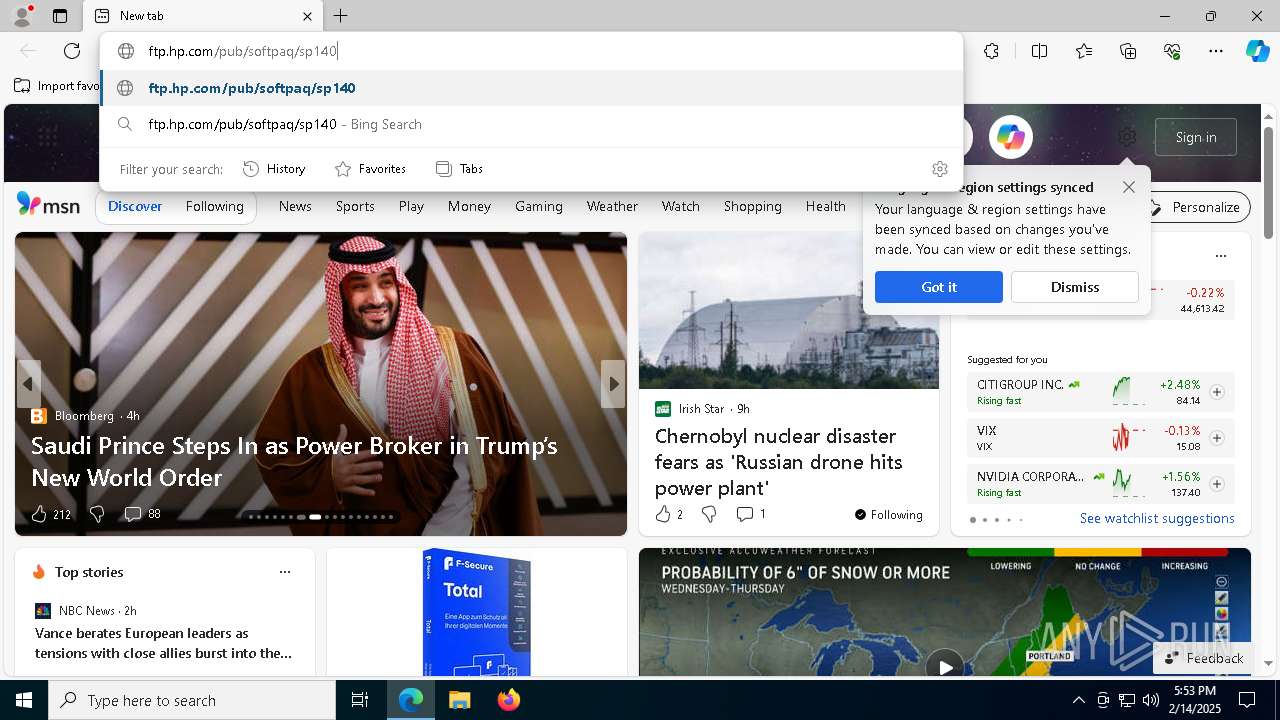
Task: Open the Weather menu item
Action: [x=612, y=206]
